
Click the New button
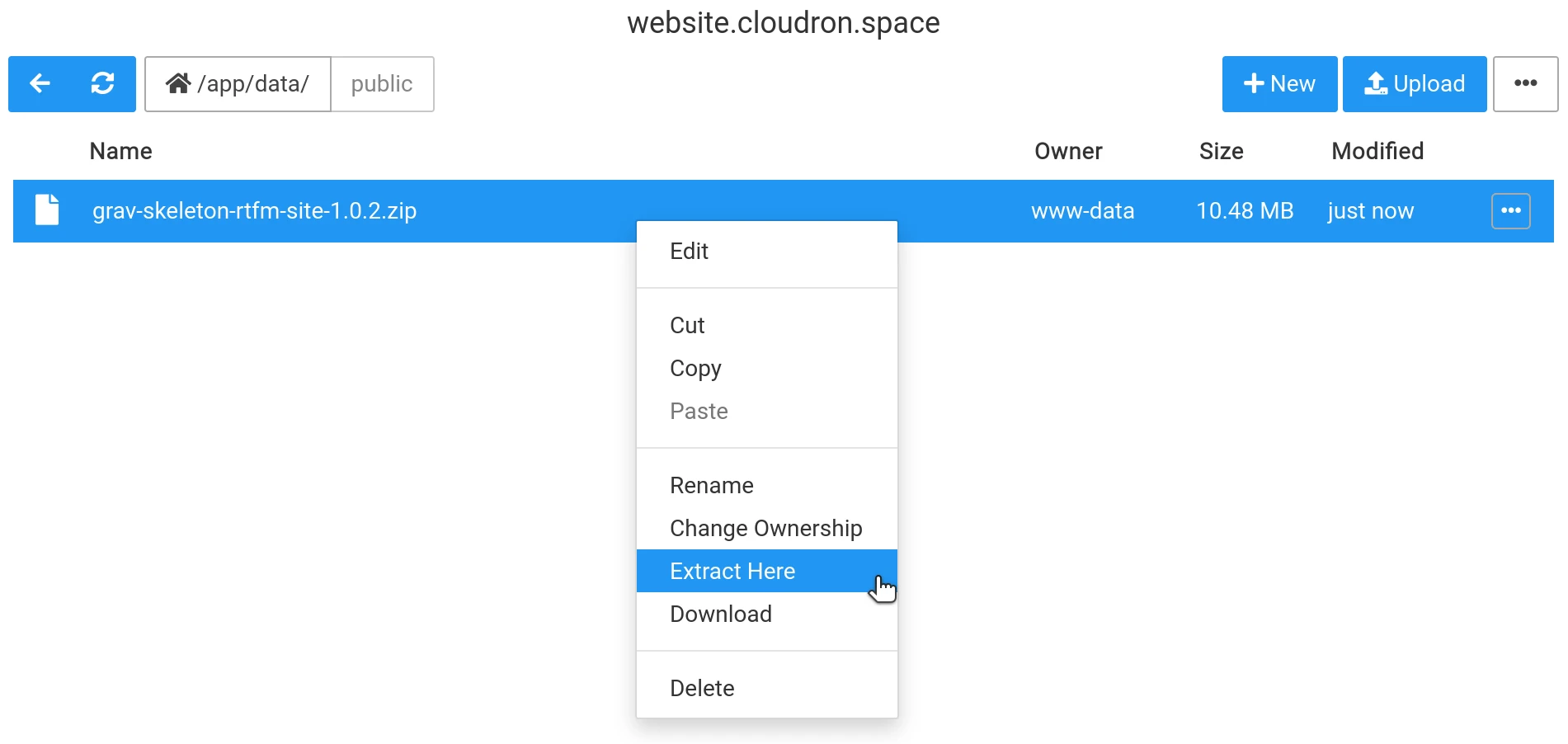coord(1279,83)
